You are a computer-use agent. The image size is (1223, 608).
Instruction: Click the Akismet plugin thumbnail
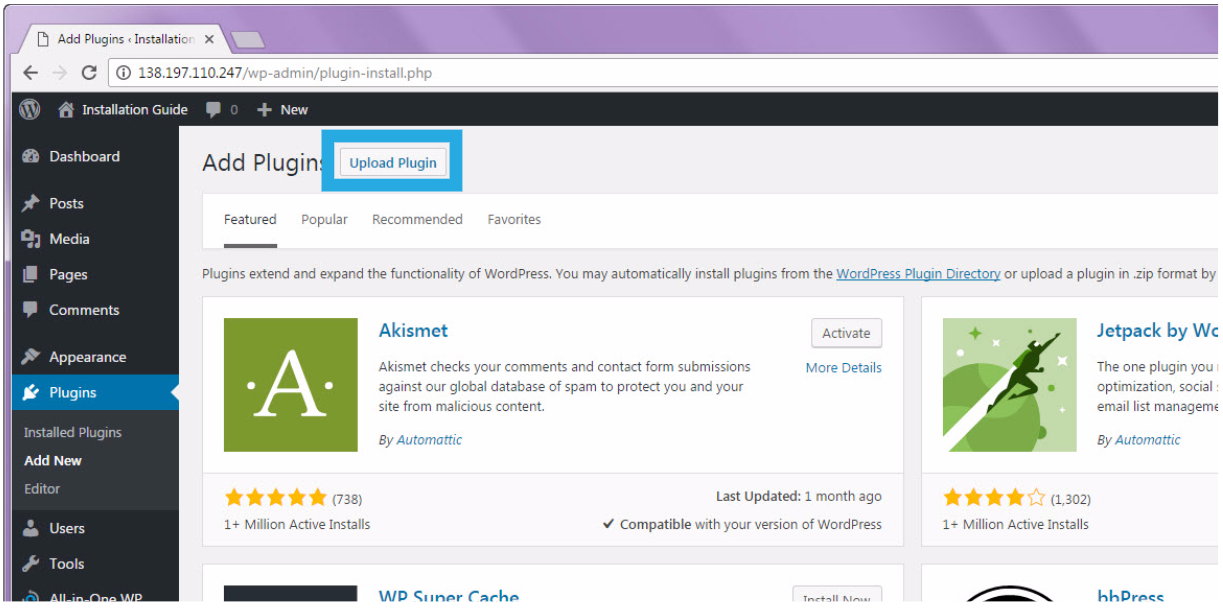coord(291,385)
